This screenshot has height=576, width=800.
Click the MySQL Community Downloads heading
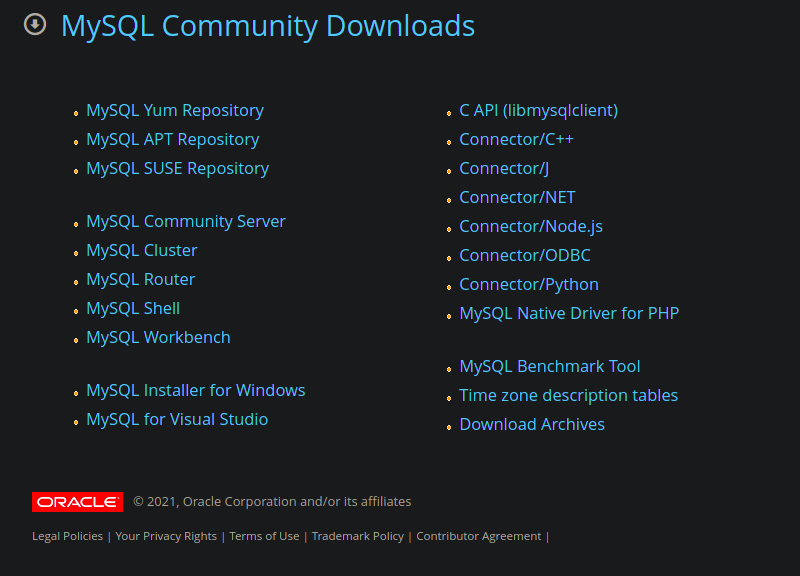click(x=268, y=26)
